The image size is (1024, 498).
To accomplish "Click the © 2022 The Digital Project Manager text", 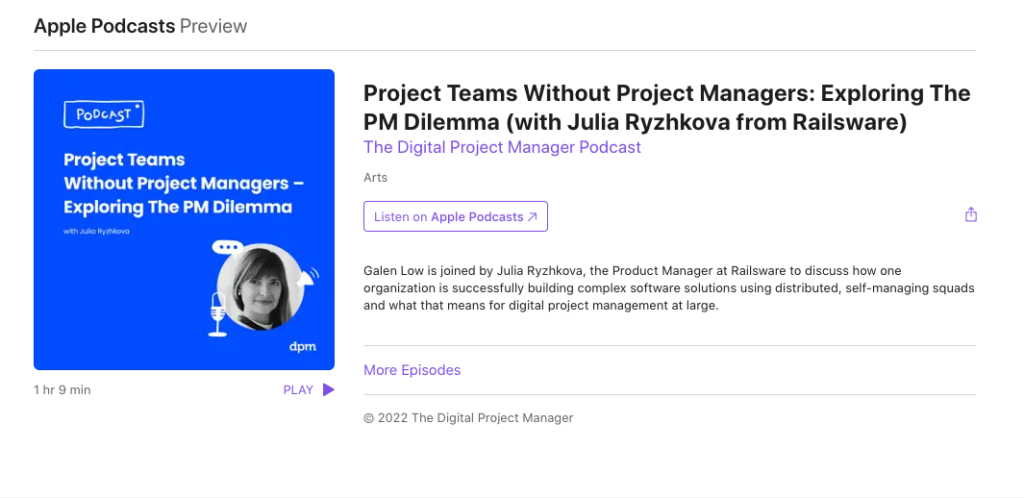I will click(468, 418).
